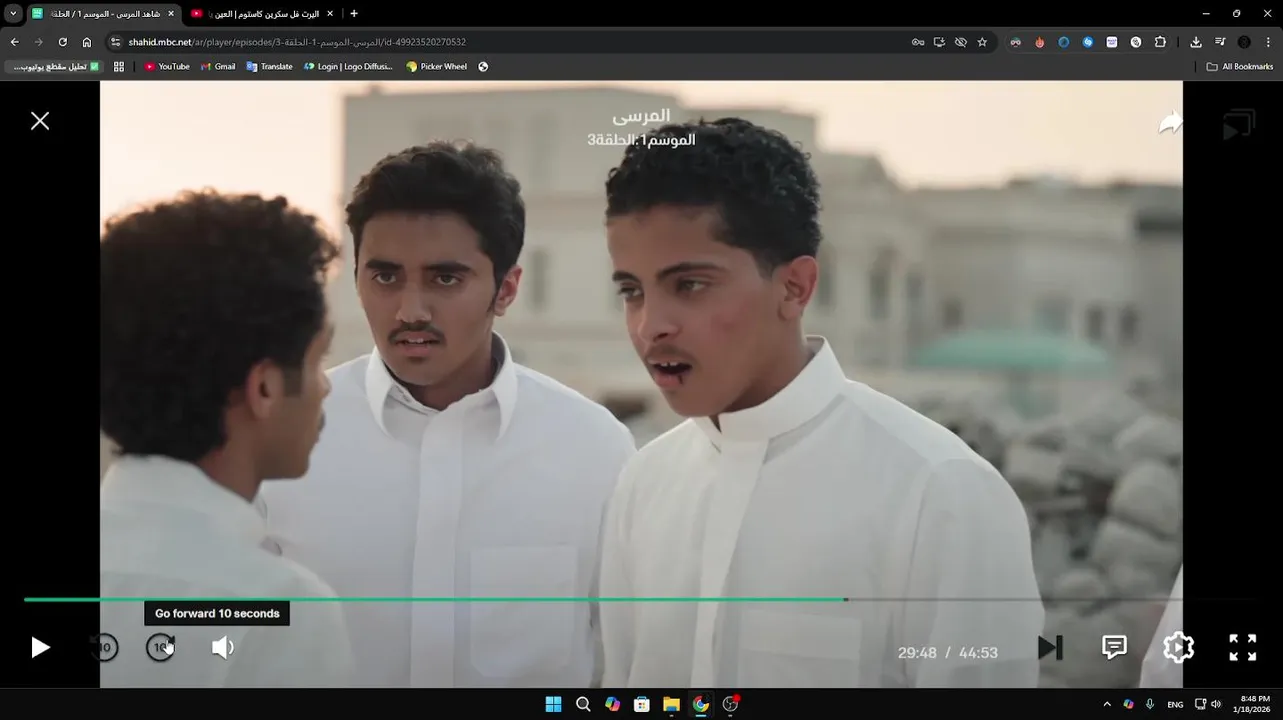Screen dimensions: 1283x720
Task: Open the YouTube bookmark
Action: pyautogui.click(x=167, y=67)
